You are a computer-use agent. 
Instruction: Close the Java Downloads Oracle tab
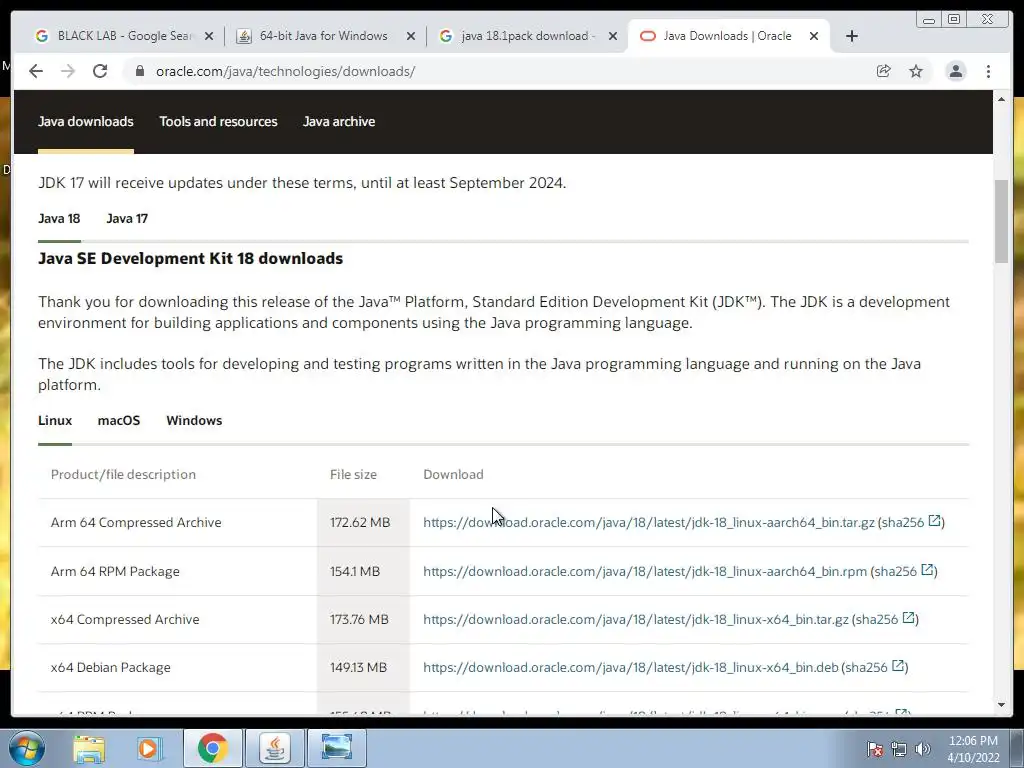click(x=814, y=37)
